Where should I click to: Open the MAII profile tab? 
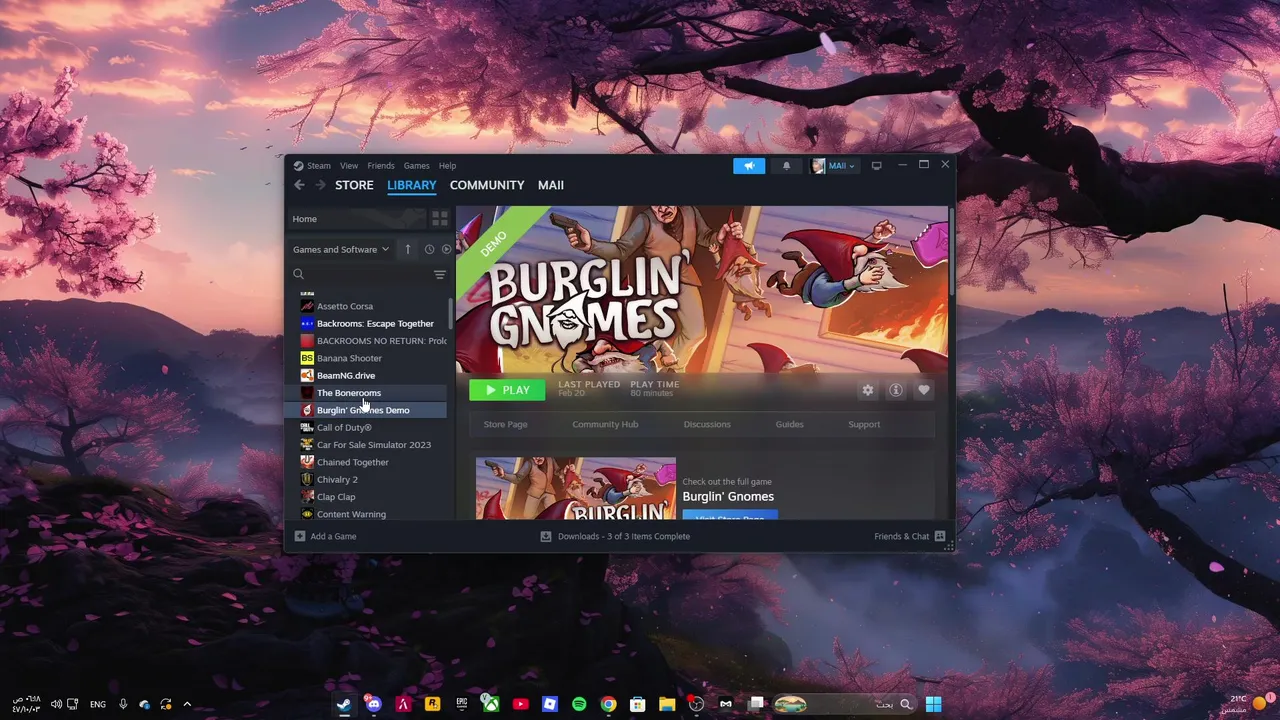click(x=551, y=185)
